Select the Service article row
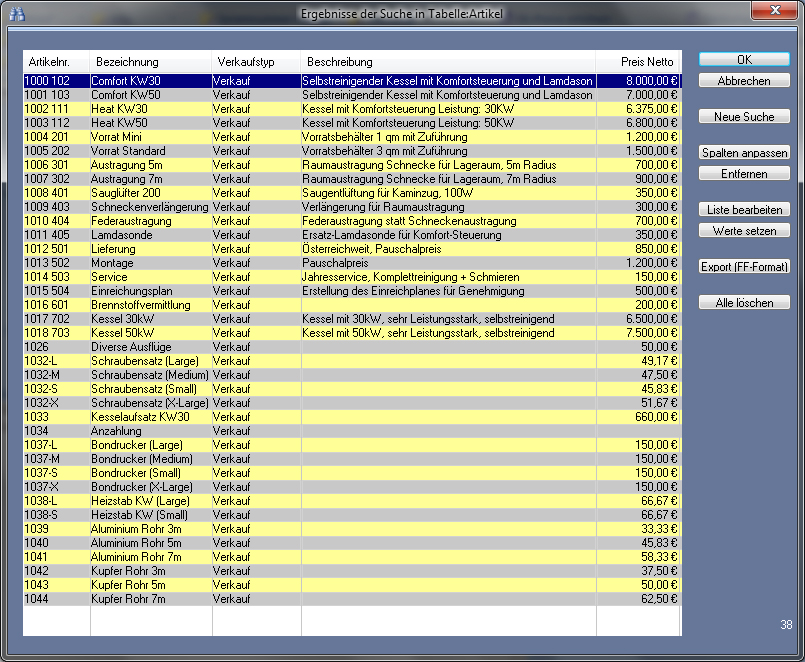805x662 pixels. [x=352, y=277]
